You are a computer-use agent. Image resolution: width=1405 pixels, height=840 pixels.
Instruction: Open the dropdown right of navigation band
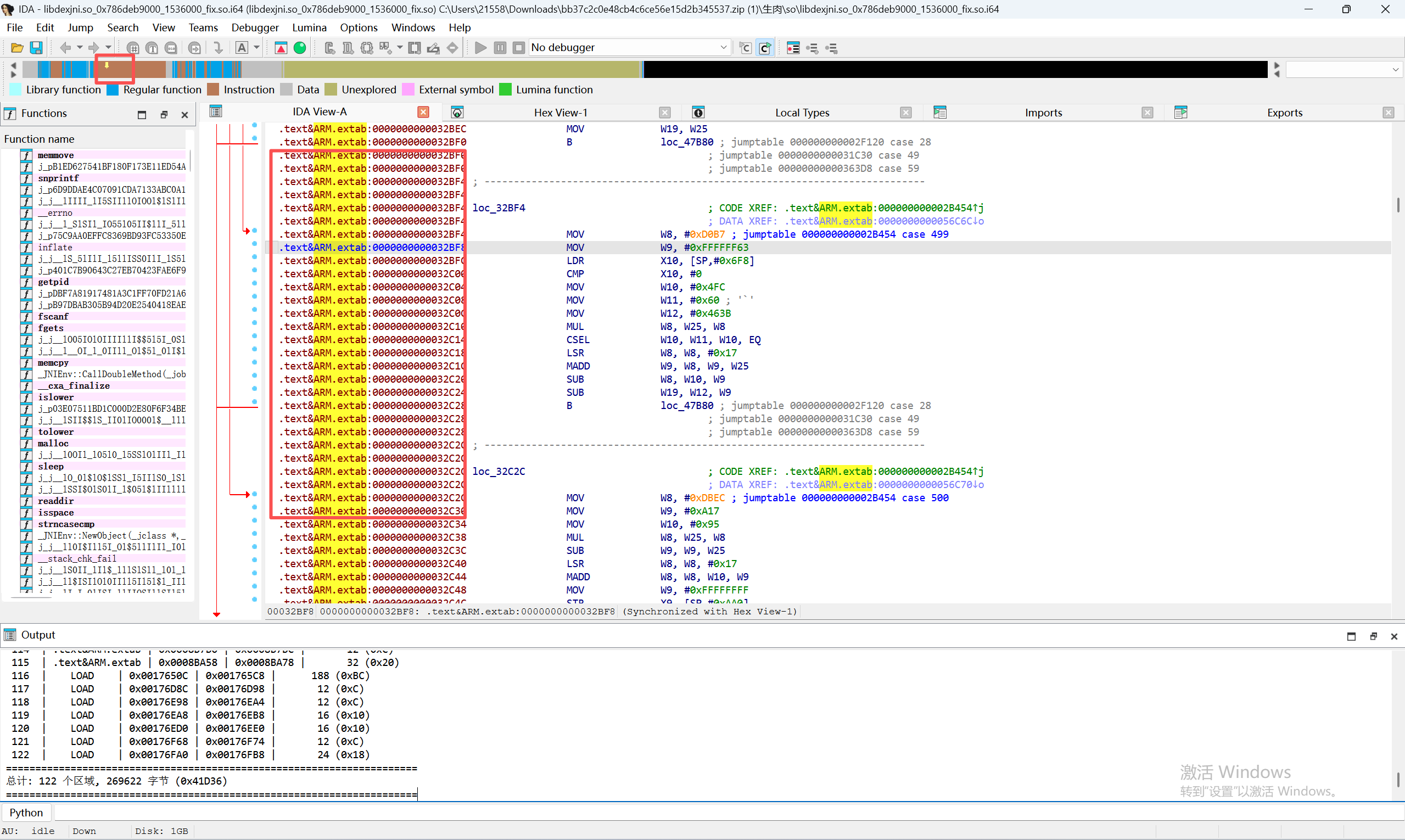1395,70
